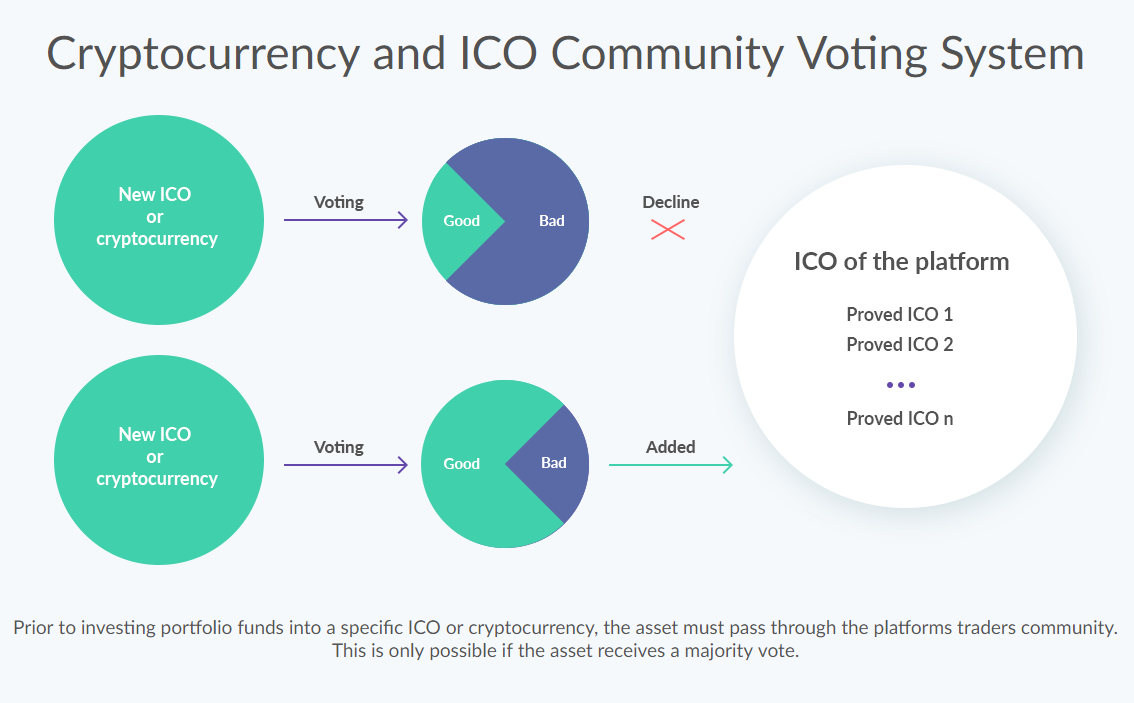
Task: Click the top New ICO green circle
Action: (x=158, y=218)
